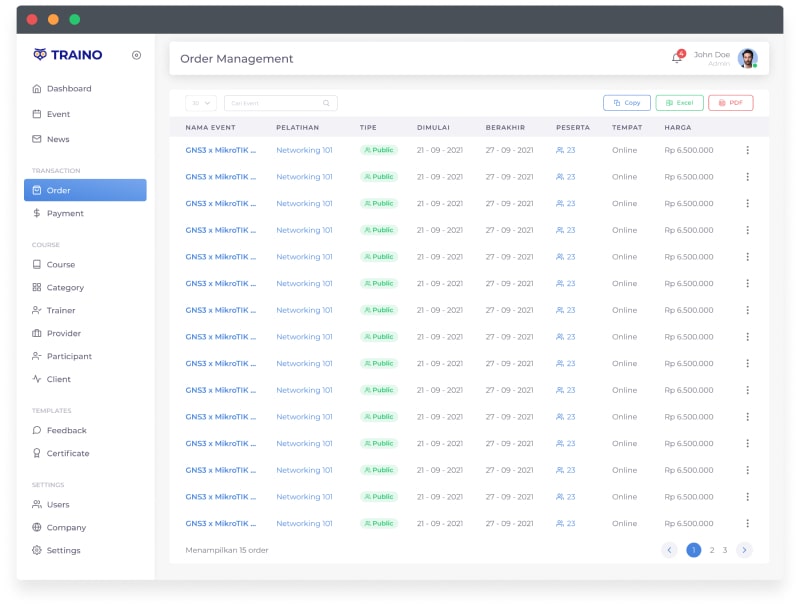Open the Networking 101 link in the first row
The height and width of the screenshot is (608, 800).
[304, 150]
